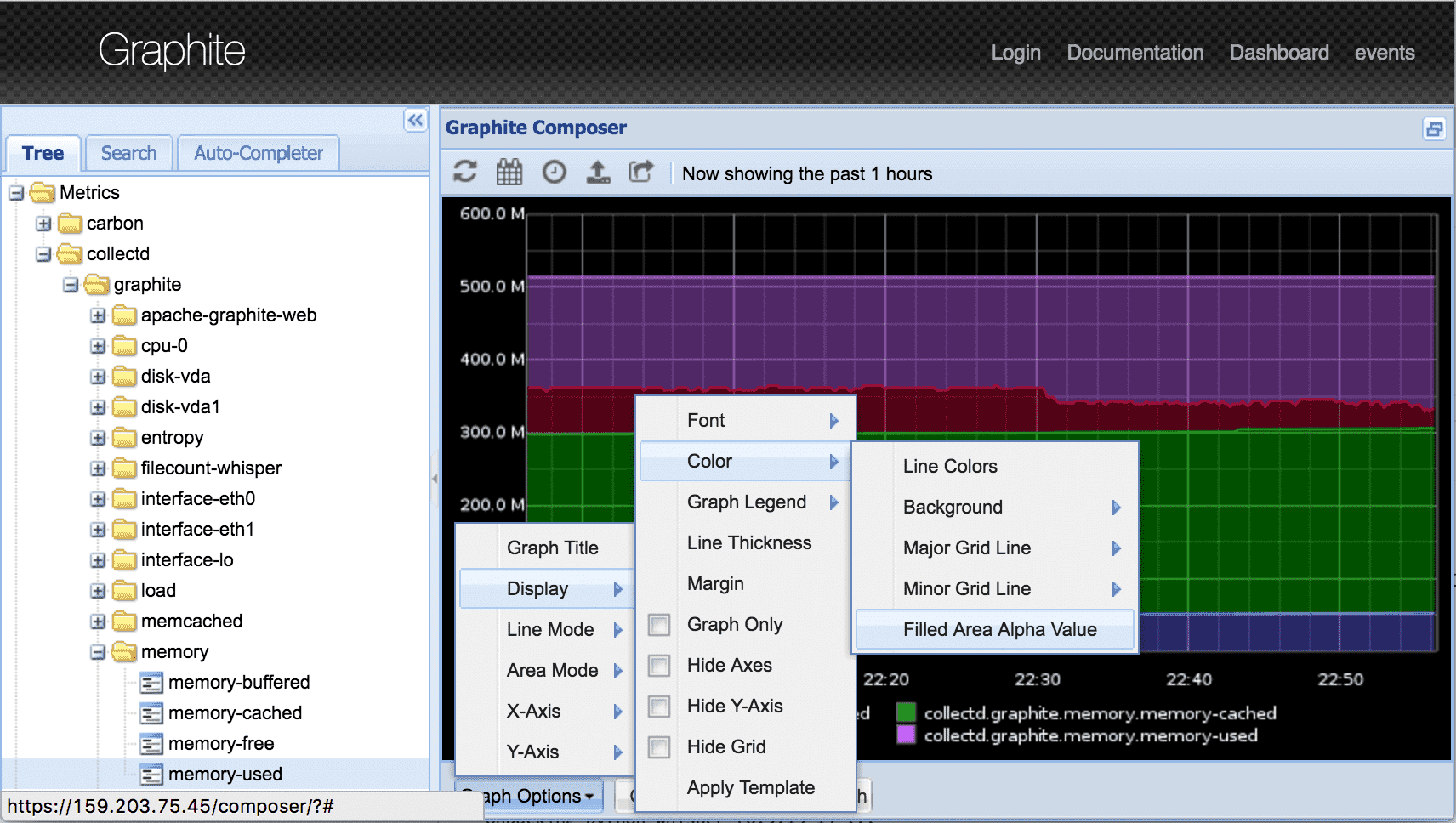Viewport: 1456px width, 823px height.
Task: Collapse the sidebar with the double-arrow icon
Action: (416, 122)
